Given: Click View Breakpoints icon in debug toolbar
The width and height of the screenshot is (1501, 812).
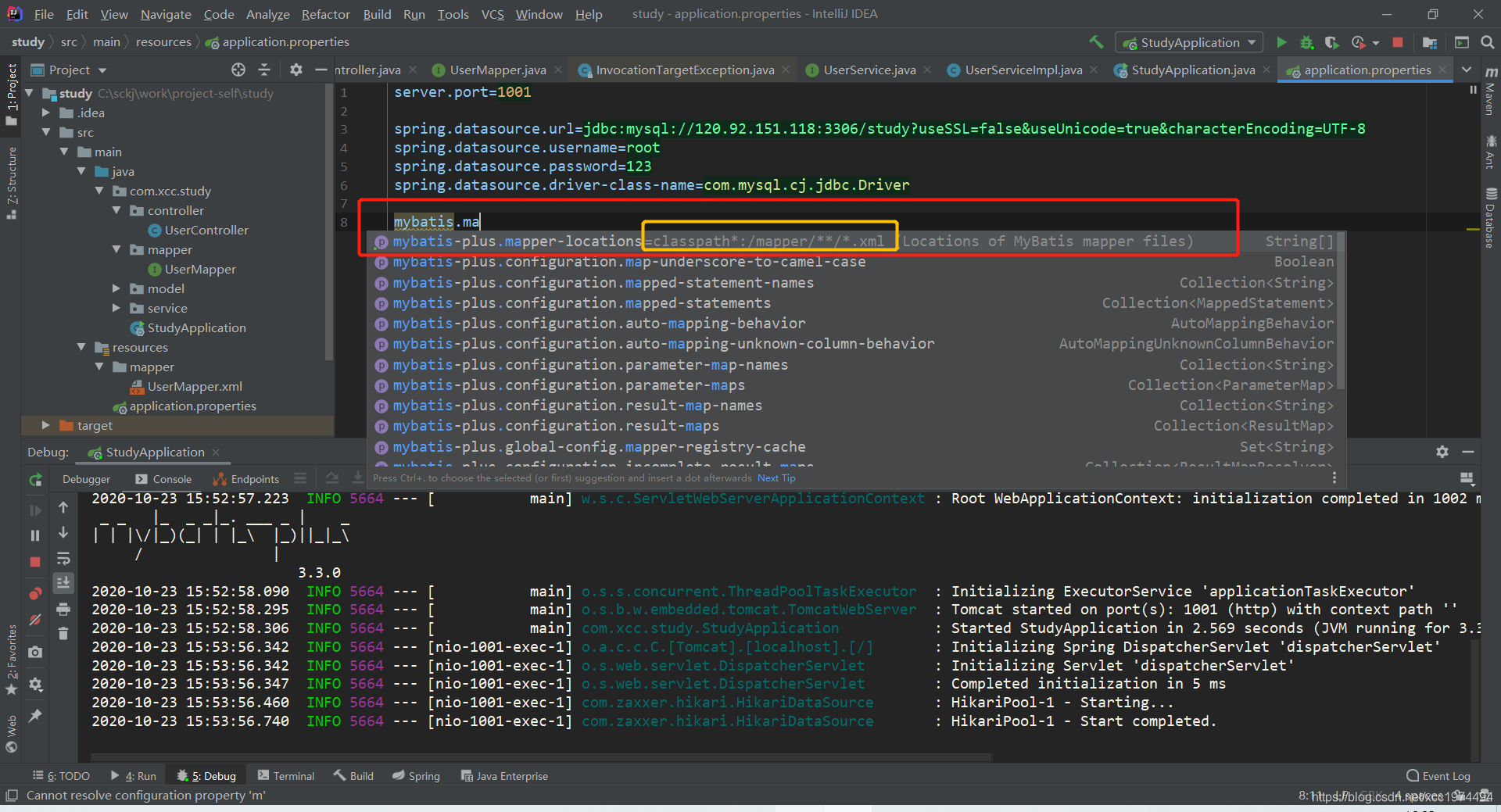Looking at the screenshot, I should pyautogui.click(x=35, y=593).
